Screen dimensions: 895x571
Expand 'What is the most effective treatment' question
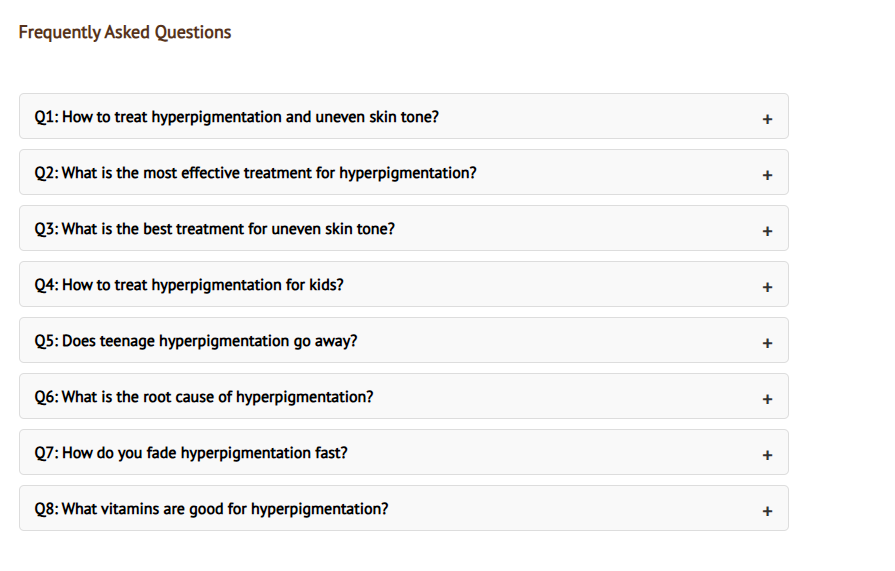tap(269, 173)
